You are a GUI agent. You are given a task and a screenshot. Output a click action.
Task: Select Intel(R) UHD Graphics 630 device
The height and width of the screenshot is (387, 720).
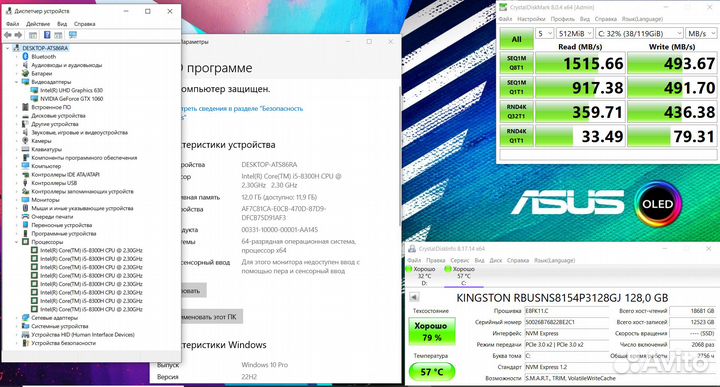pos(71,90)
